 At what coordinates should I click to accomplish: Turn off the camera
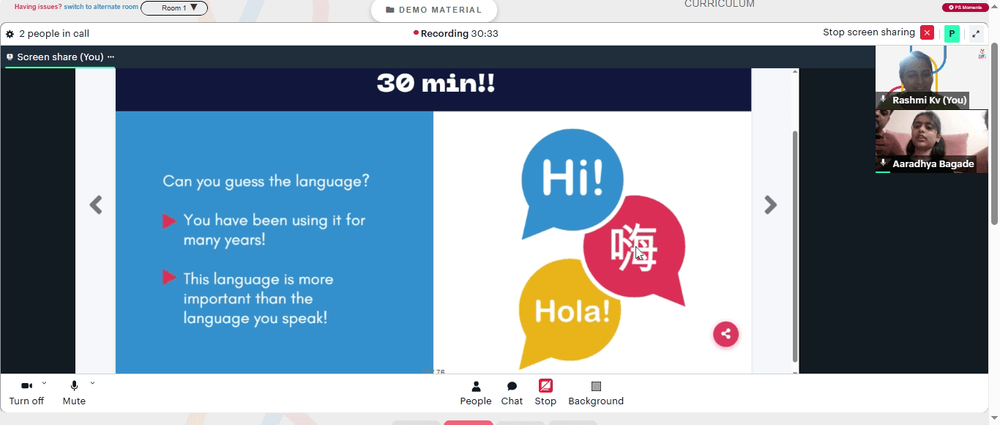[27, 392]
